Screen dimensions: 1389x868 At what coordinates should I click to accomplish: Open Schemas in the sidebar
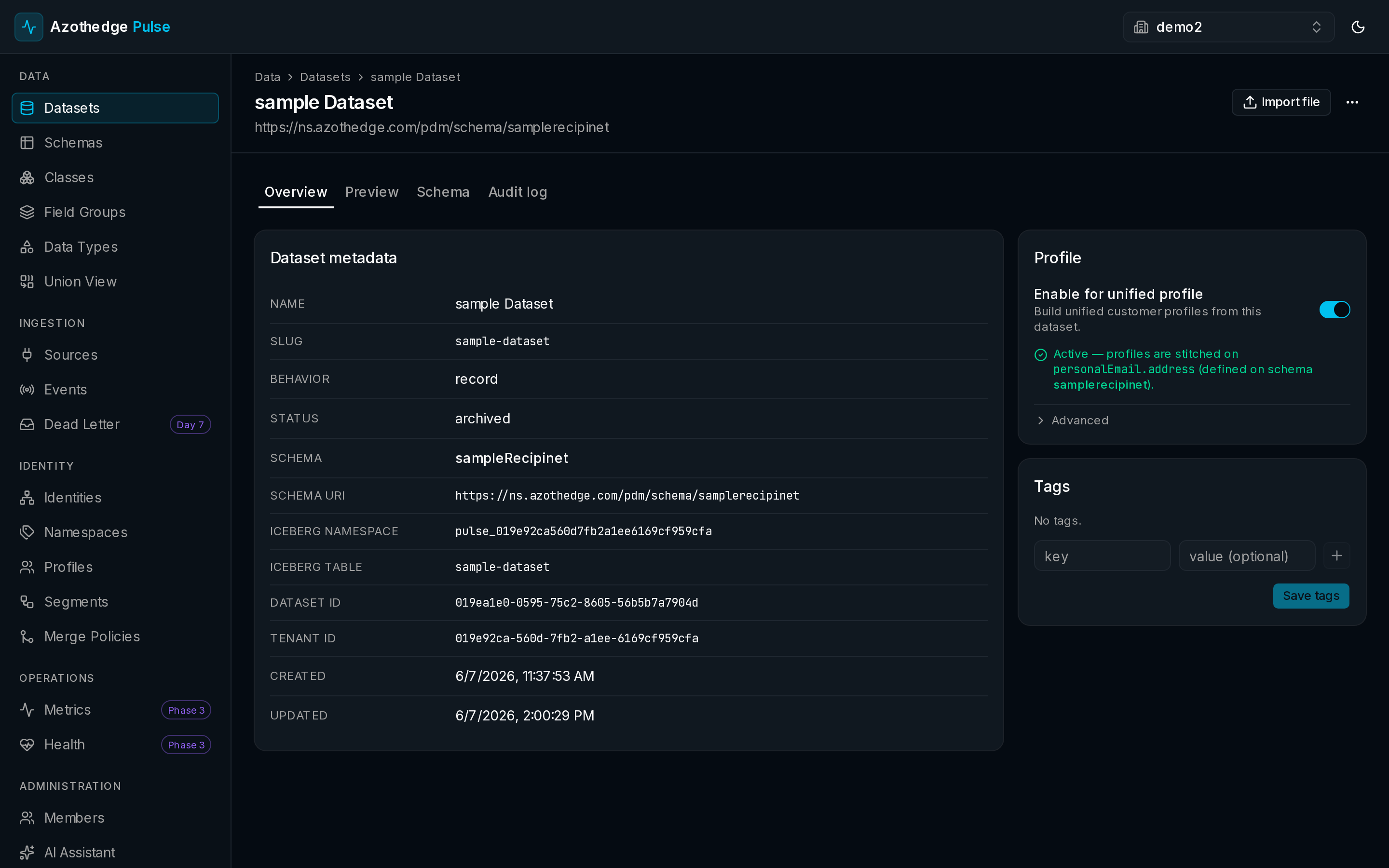(115, 143)
